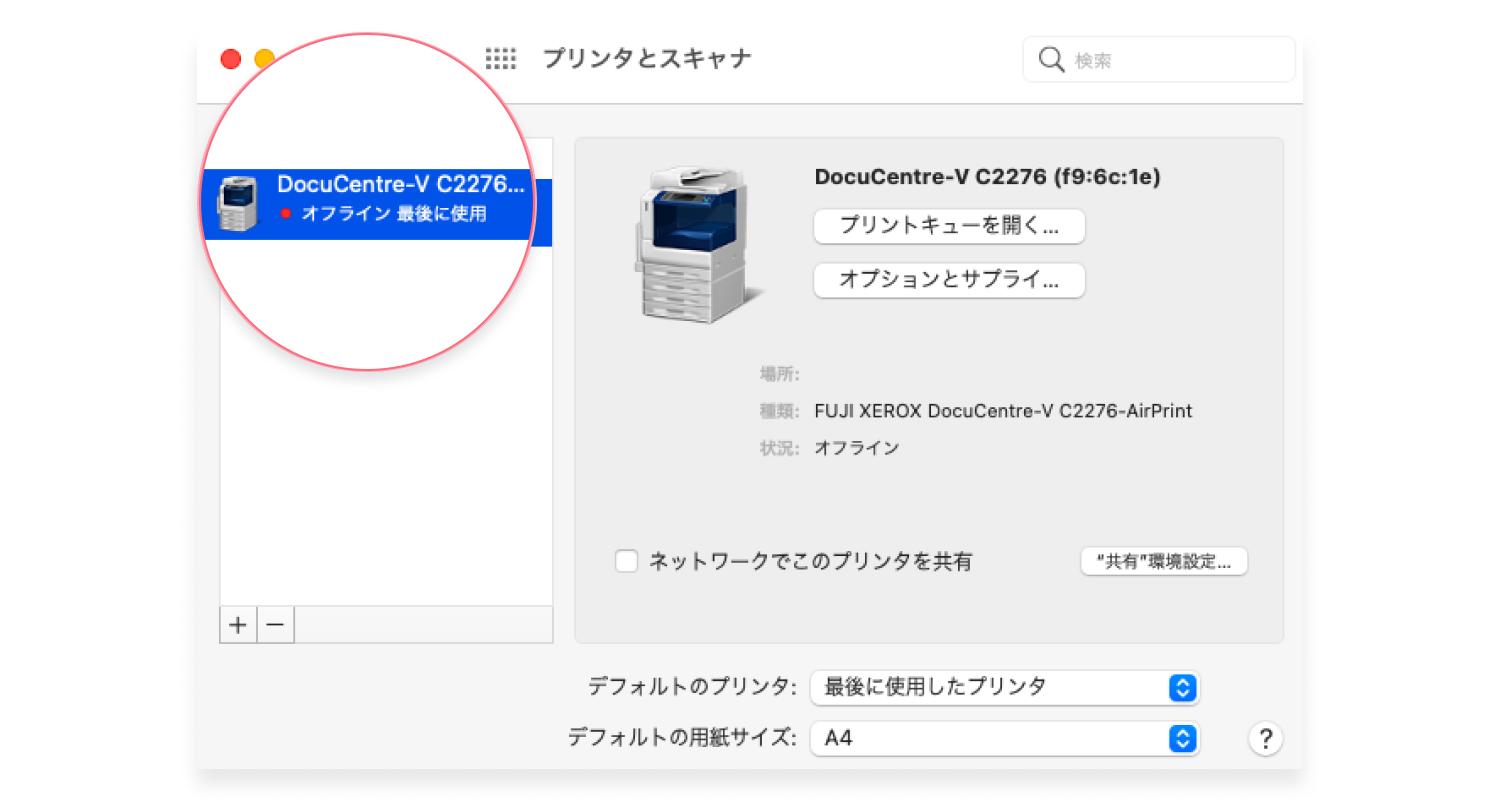1500x800 pixels.
Task: Click the FUJI XEROX DocuCentre-V C2276-AirPrint text
Action: coord(1003,411)
